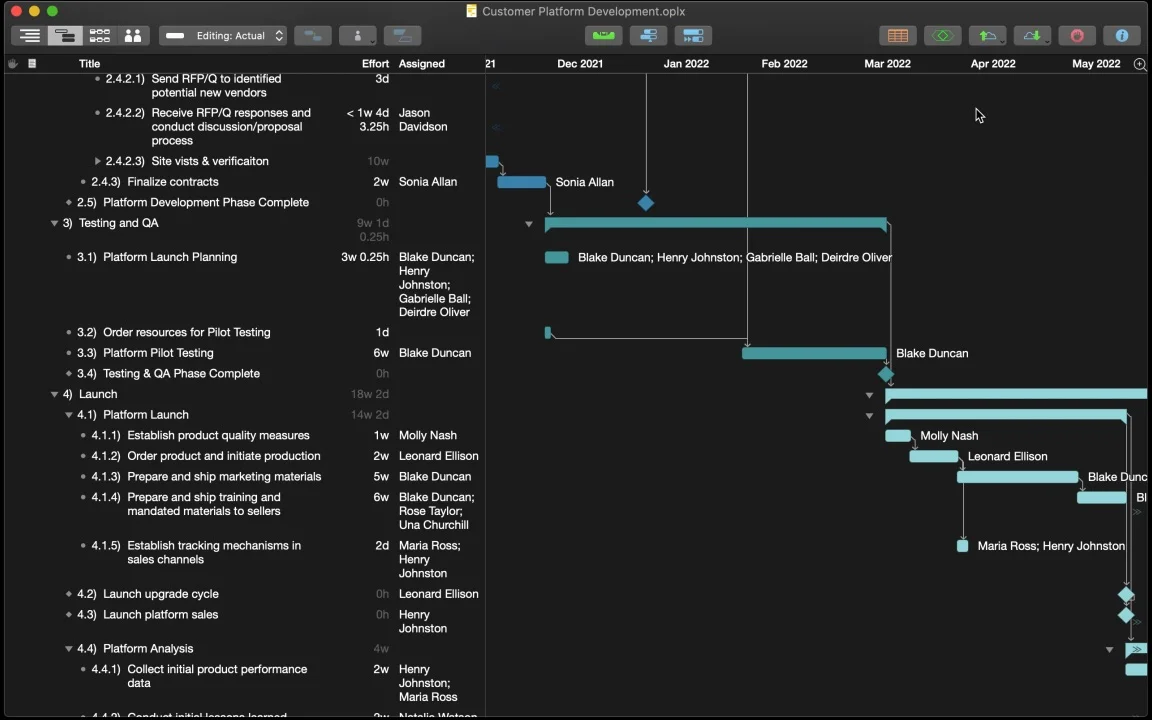1152x720 pixels.
Task: Collapse the Testing and QA group
Action: click(x=54, y=223)
